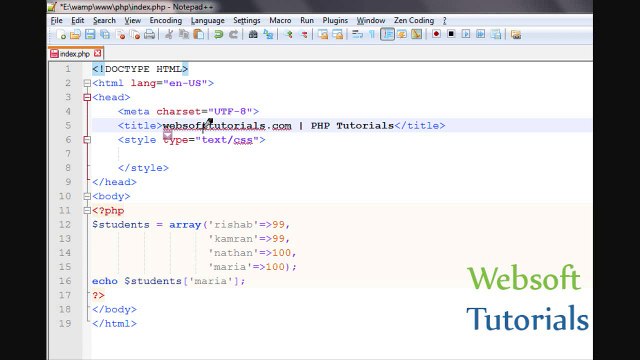The width and height of the screenshot is (640, 360).
Task: Click the text 'PHP Tutorials' in the title tag
Action: (x=352, y=126)
